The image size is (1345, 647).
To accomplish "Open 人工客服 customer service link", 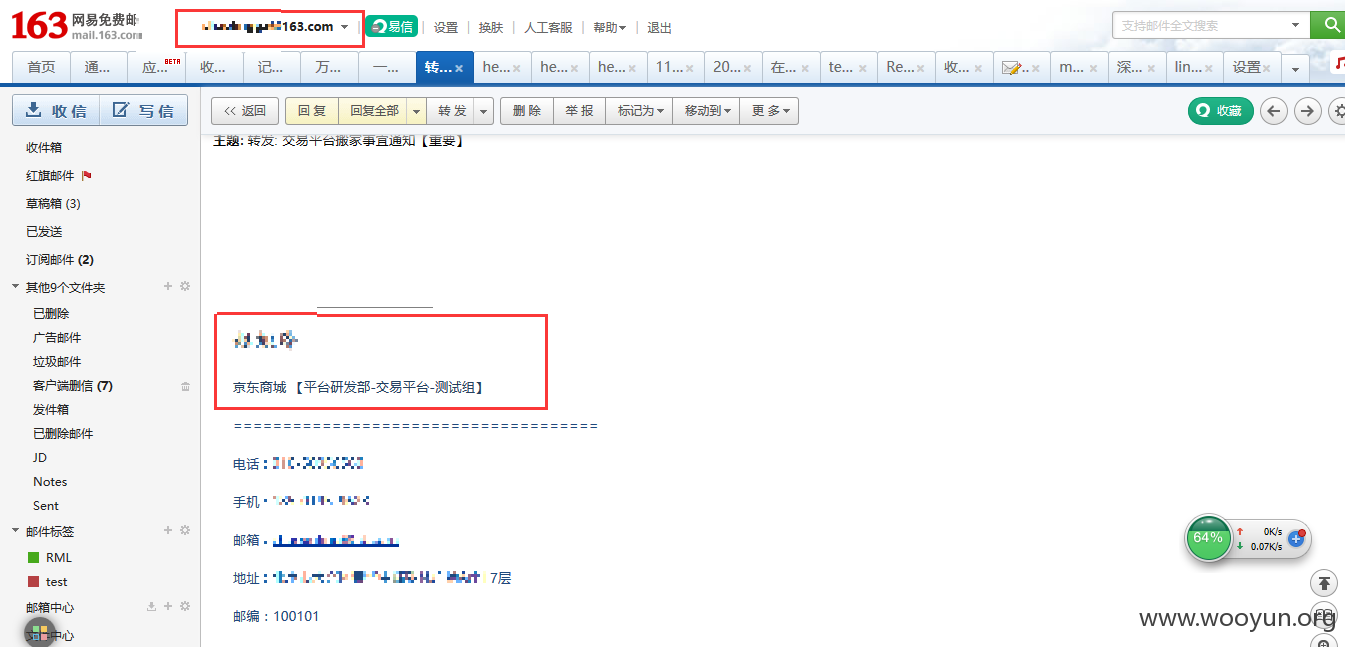I will (549, 28).
